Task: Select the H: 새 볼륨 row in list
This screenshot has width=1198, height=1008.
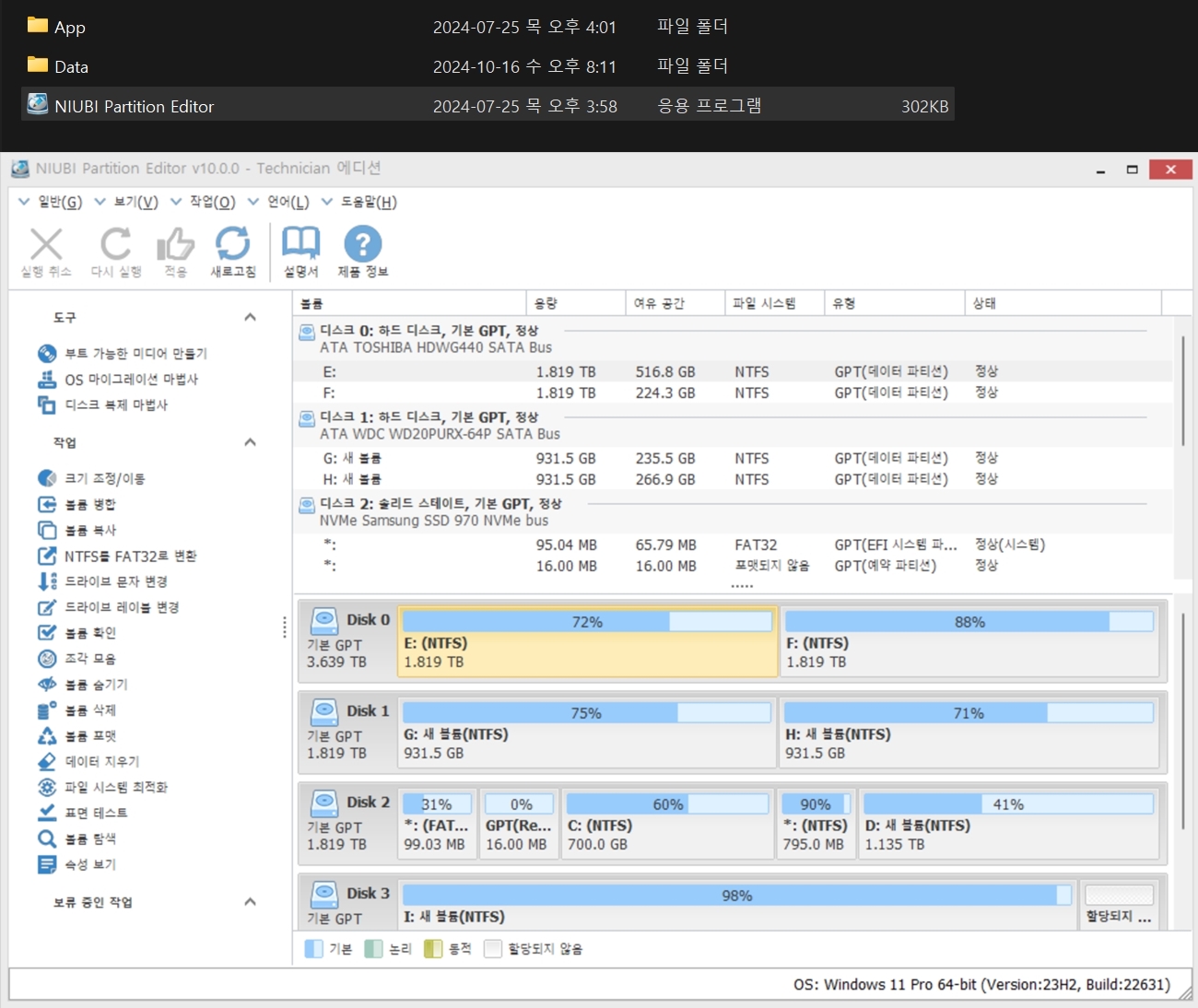Action: 734,480
